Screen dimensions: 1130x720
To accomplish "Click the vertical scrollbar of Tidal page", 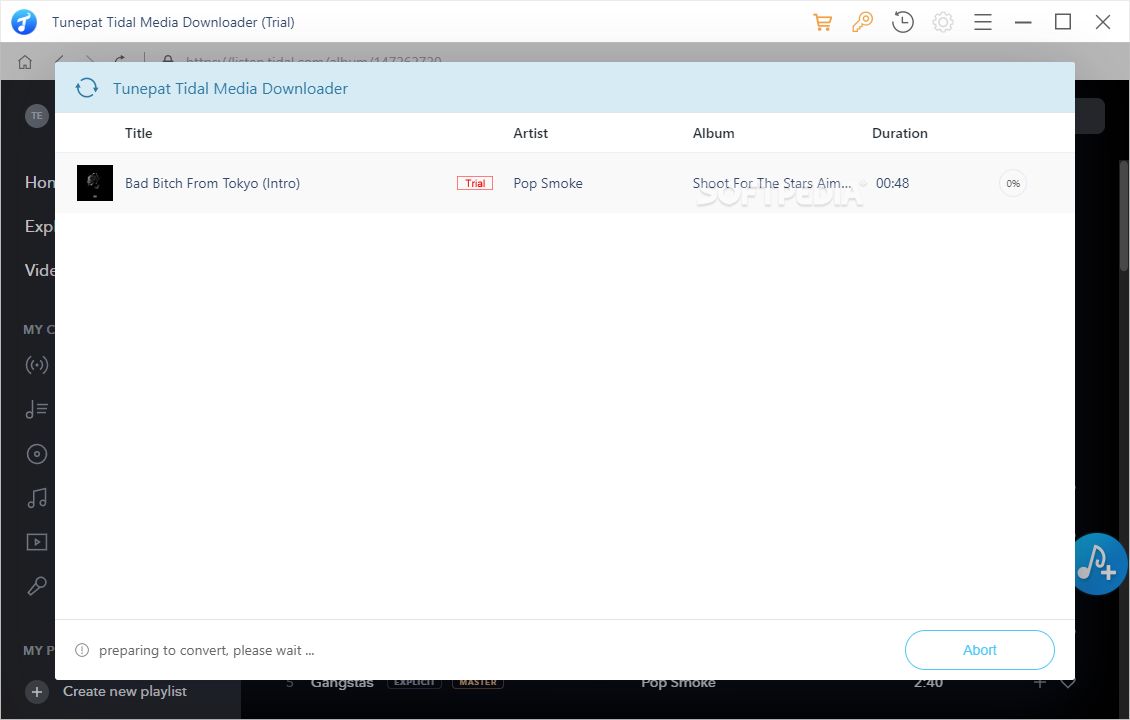I will [x=1124, y=216].
